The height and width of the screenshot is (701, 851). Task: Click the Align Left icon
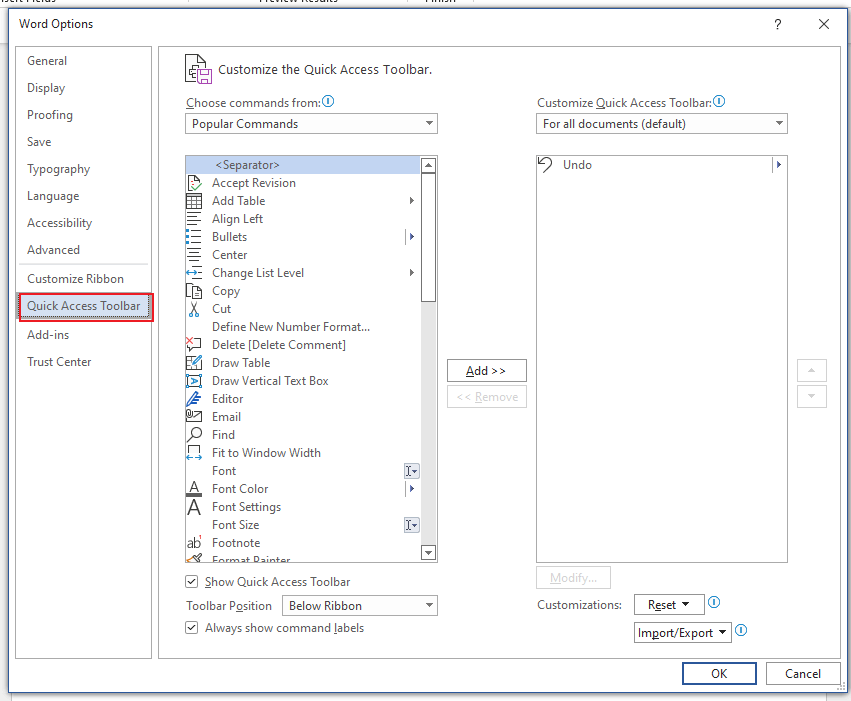click(194, 219)
